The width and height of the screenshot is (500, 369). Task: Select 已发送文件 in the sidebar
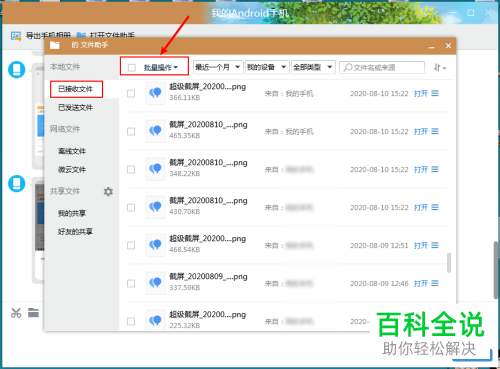click(75, 108)
